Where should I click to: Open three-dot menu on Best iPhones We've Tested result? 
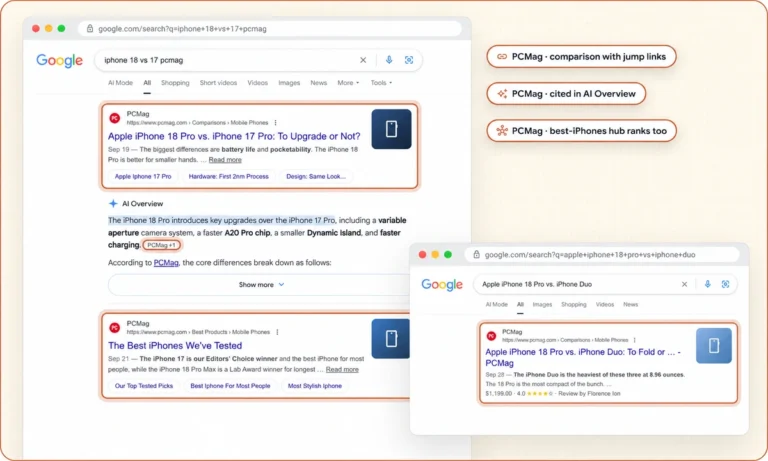tap(277, 332)
